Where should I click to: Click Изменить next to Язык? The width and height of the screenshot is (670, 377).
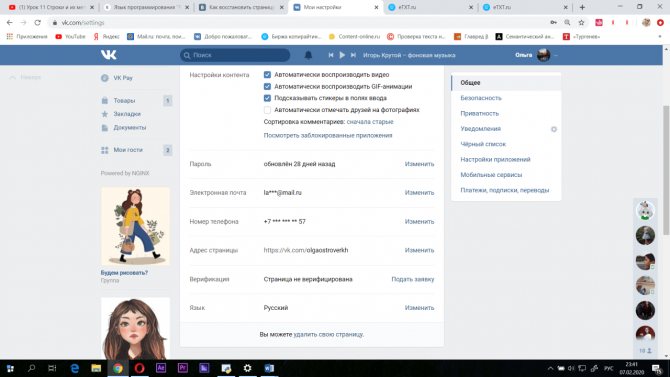coord(419,308)
